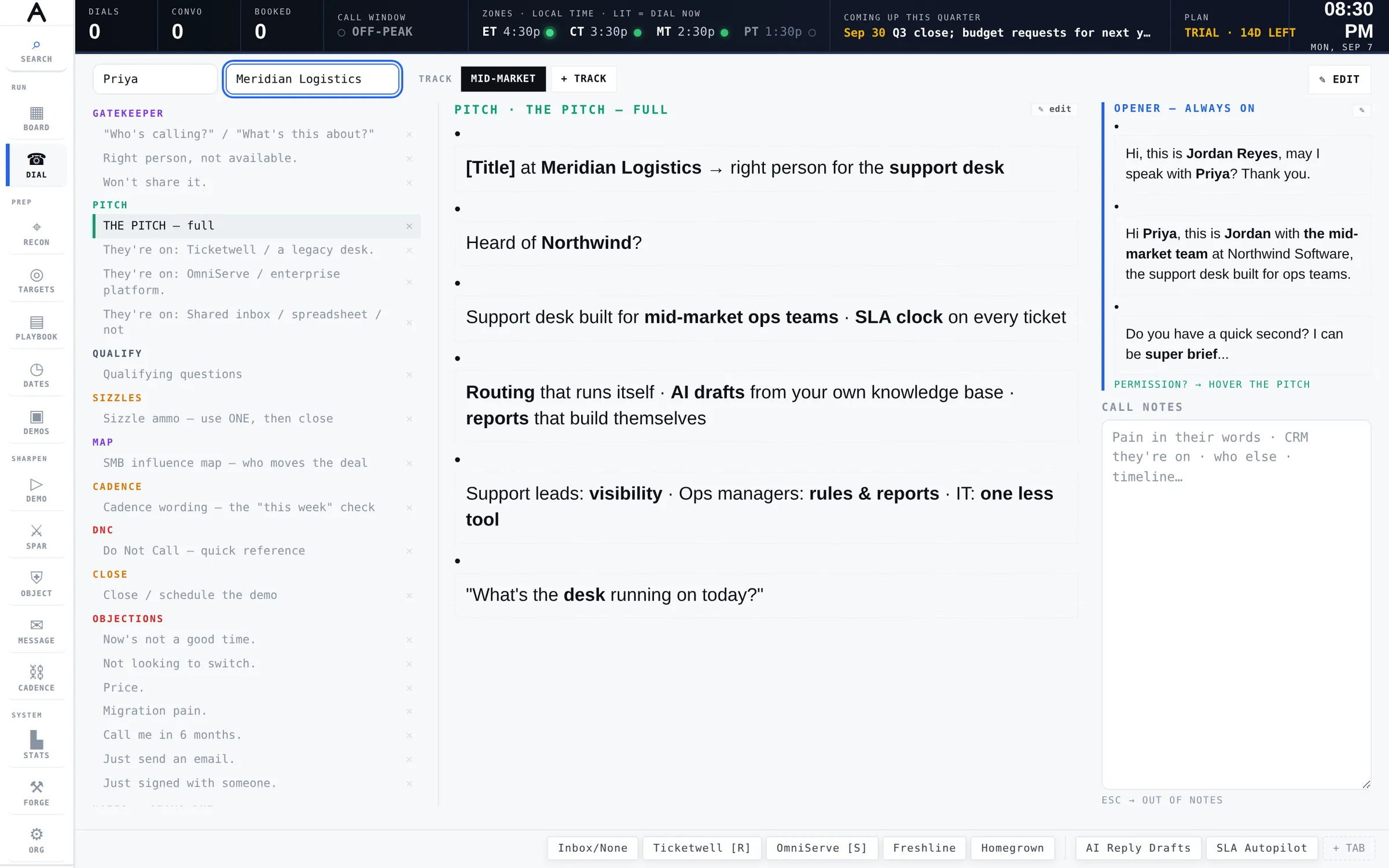Open the Dates section
1389x868 pixels.
(36, 376)
